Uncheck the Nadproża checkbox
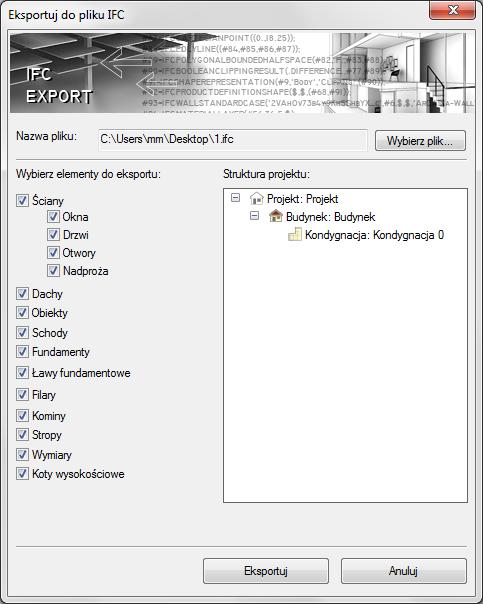This screenshot has height=604, width=483. tap(53, 270)
